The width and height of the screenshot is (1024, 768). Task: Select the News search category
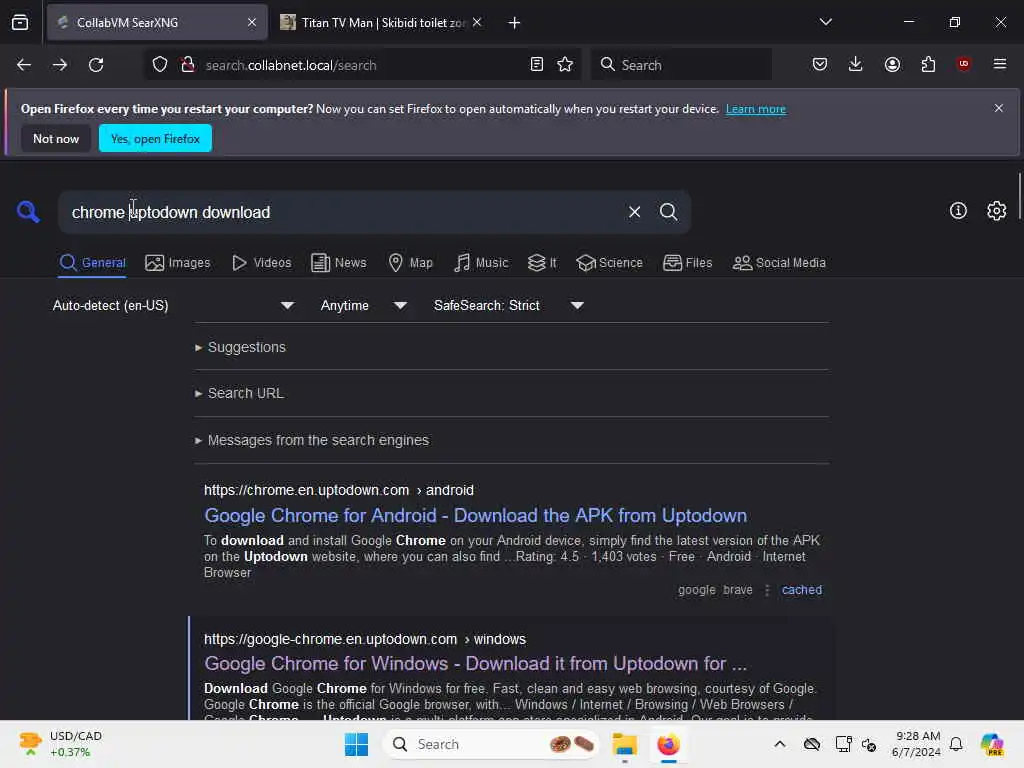pos(338,263)
